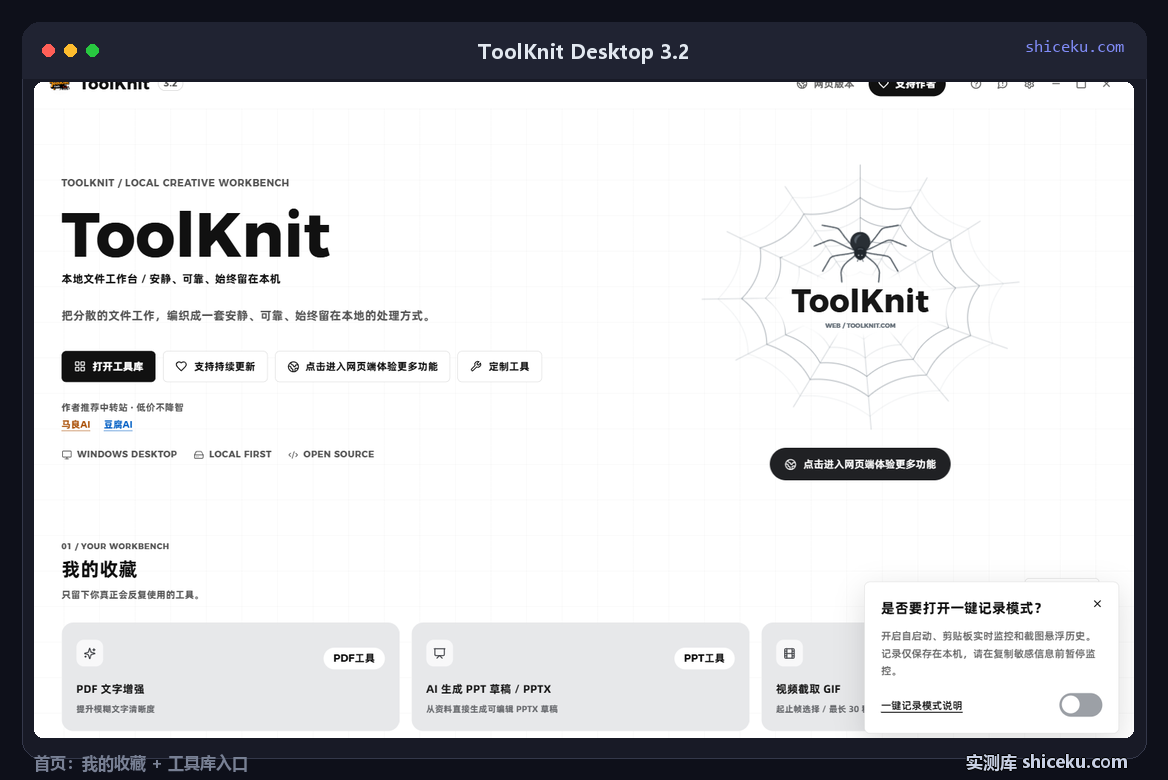Screen dimensions: 1168x780
Task: Click the PPT工具 badge
Action: pos(704,659)
